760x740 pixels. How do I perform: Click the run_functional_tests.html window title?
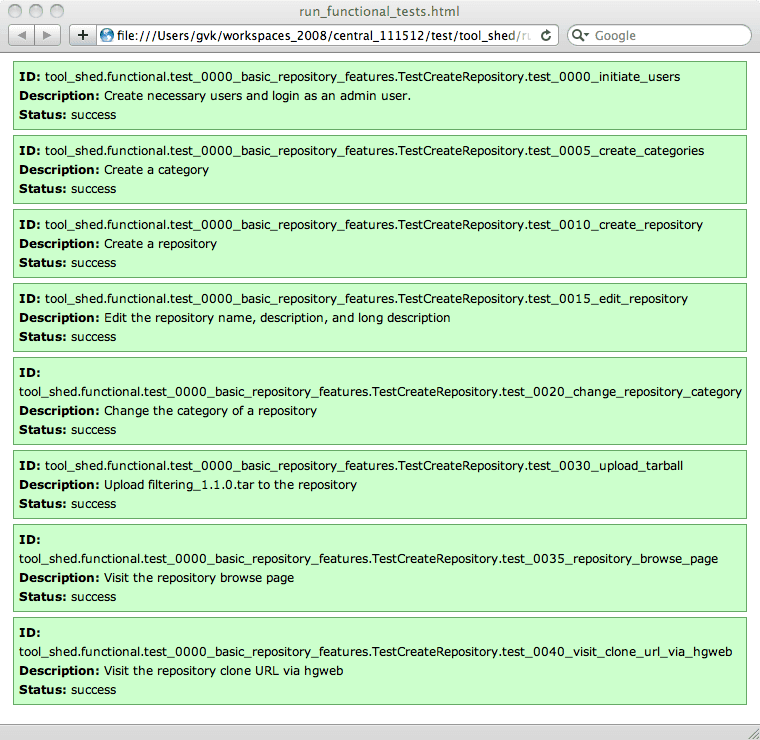380,11
